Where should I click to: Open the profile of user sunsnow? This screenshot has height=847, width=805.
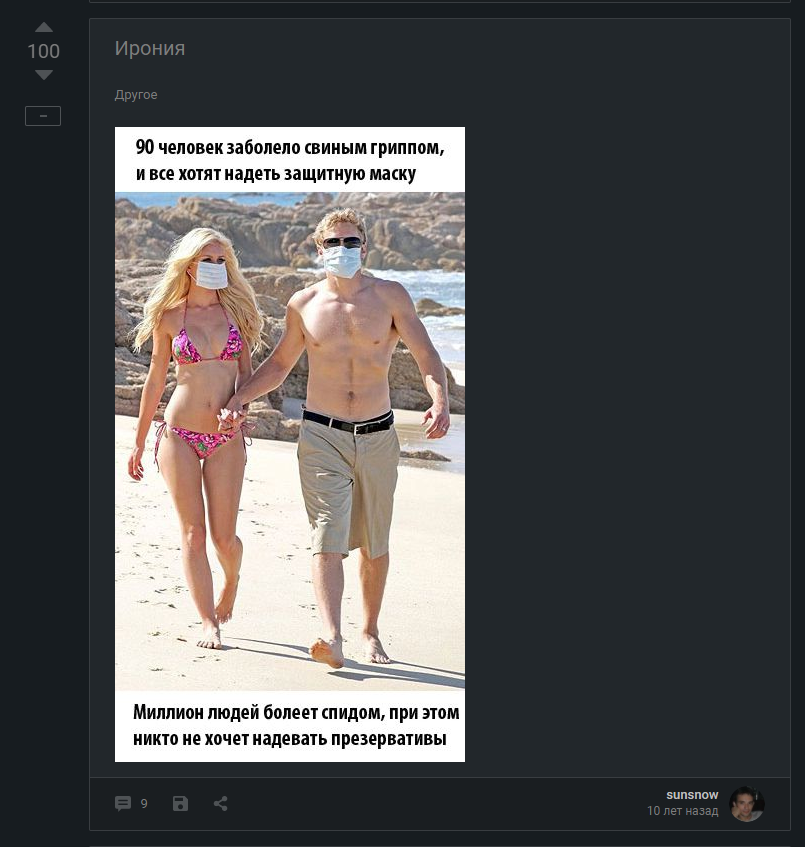pos(692,795)
